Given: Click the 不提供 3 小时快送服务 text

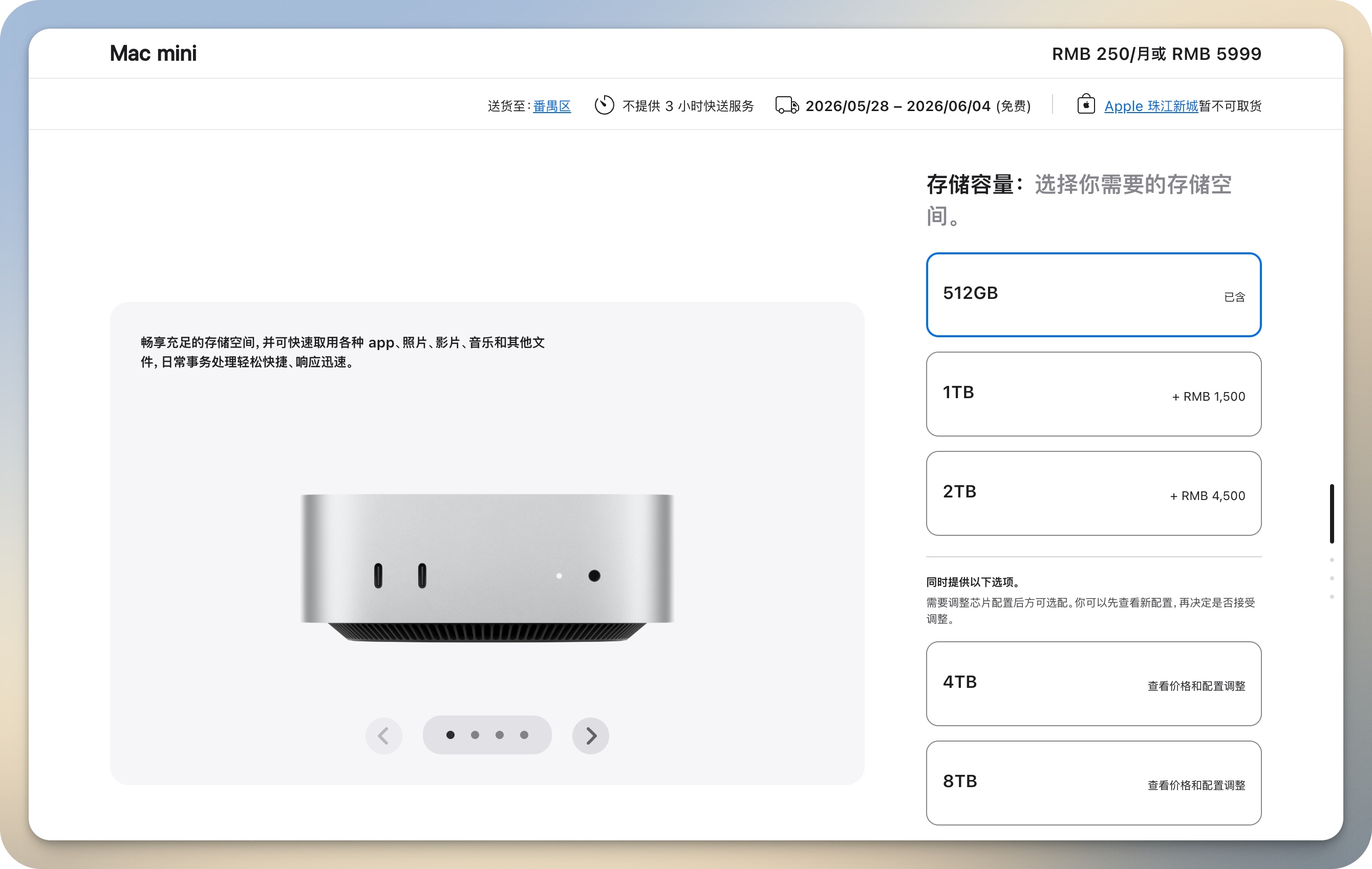Looking at the screenshot, I should point(688,106).
